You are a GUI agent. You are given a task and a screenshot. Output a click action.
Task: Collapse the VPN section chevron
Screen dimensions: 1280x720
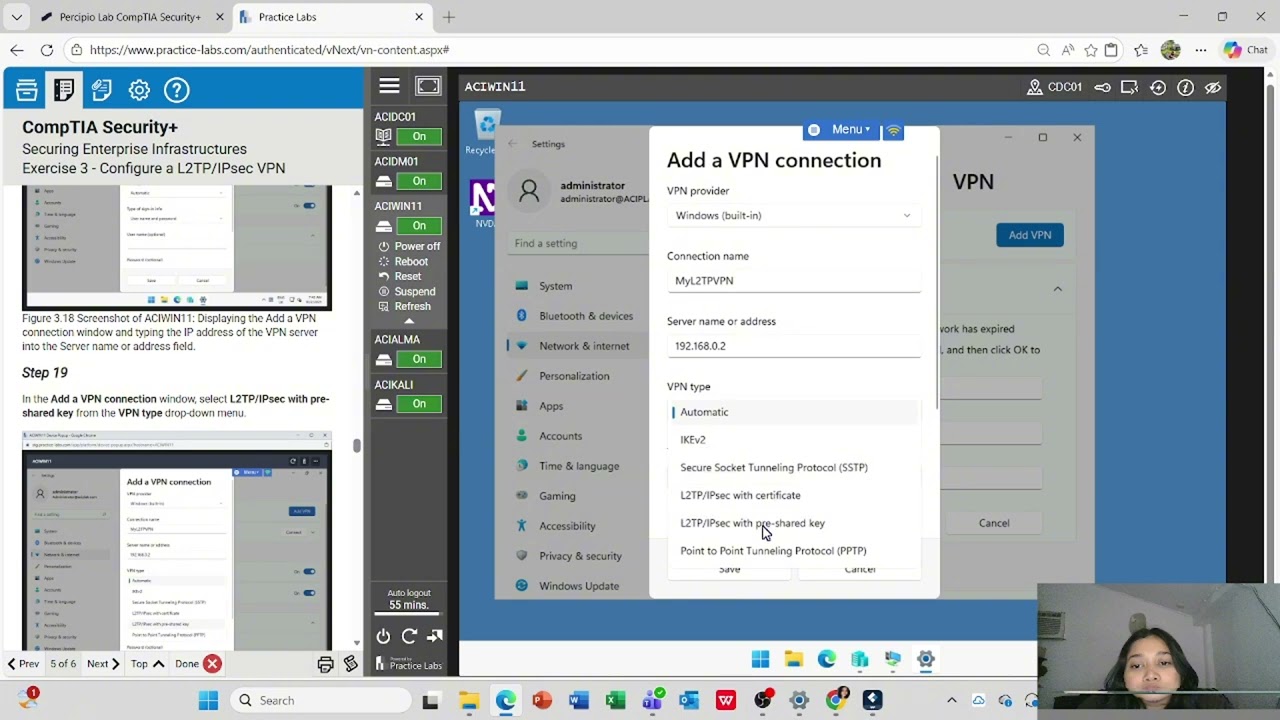[1057, 288]
